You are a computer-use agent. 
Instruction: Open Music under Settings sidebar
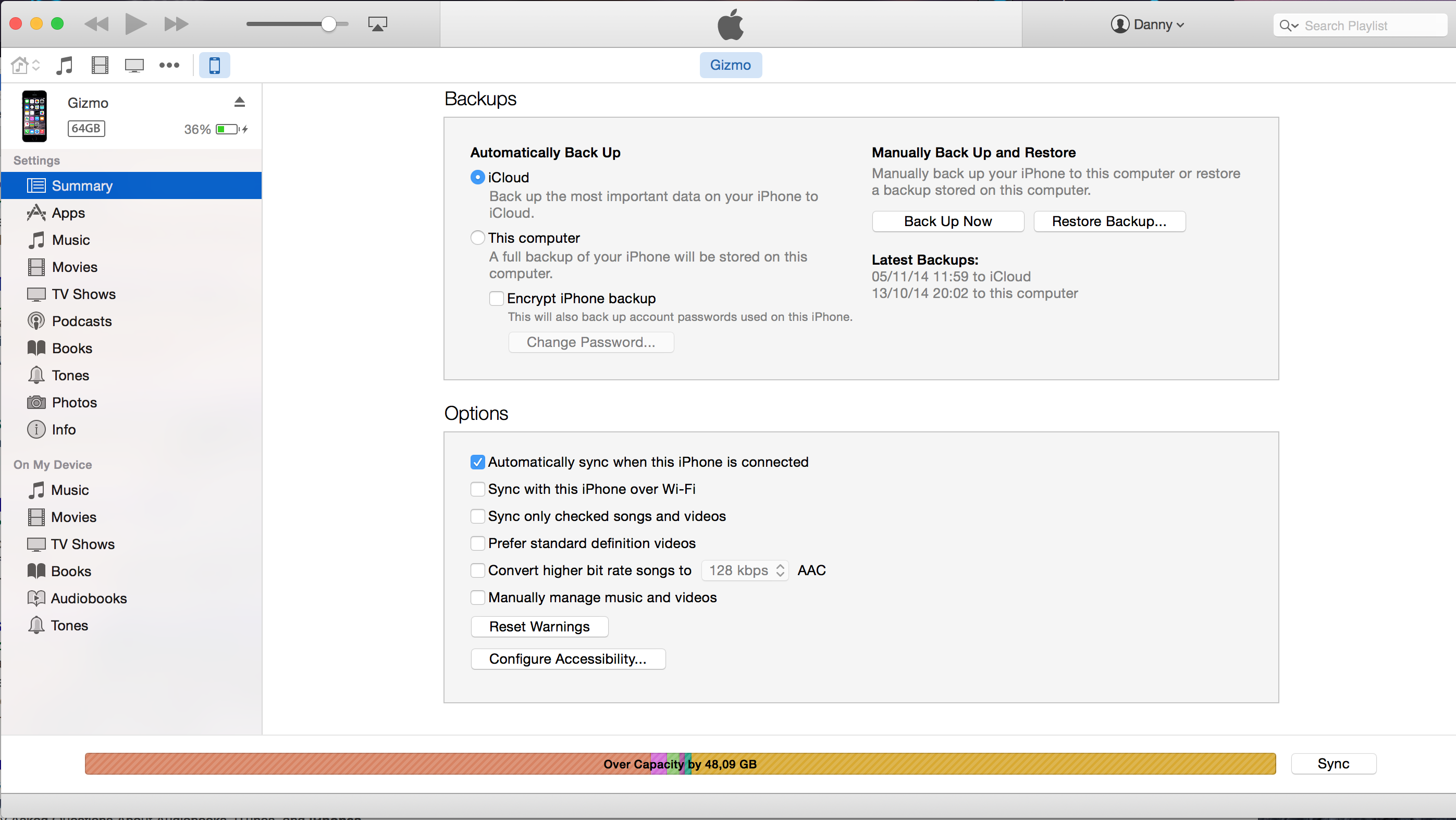click(x=131, y=240)
